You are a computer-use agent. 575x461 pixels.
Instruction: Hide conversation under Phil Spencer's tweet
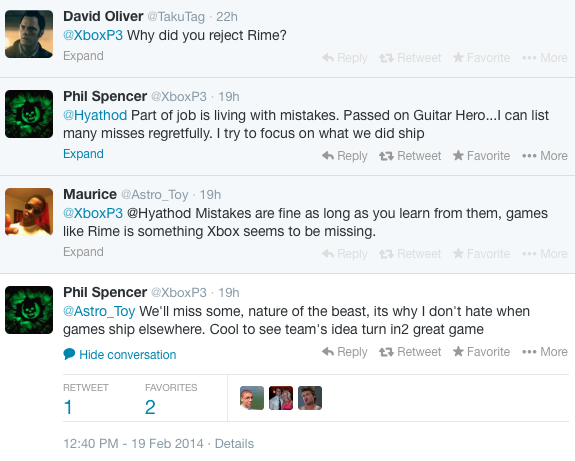[x=120, y=355]
